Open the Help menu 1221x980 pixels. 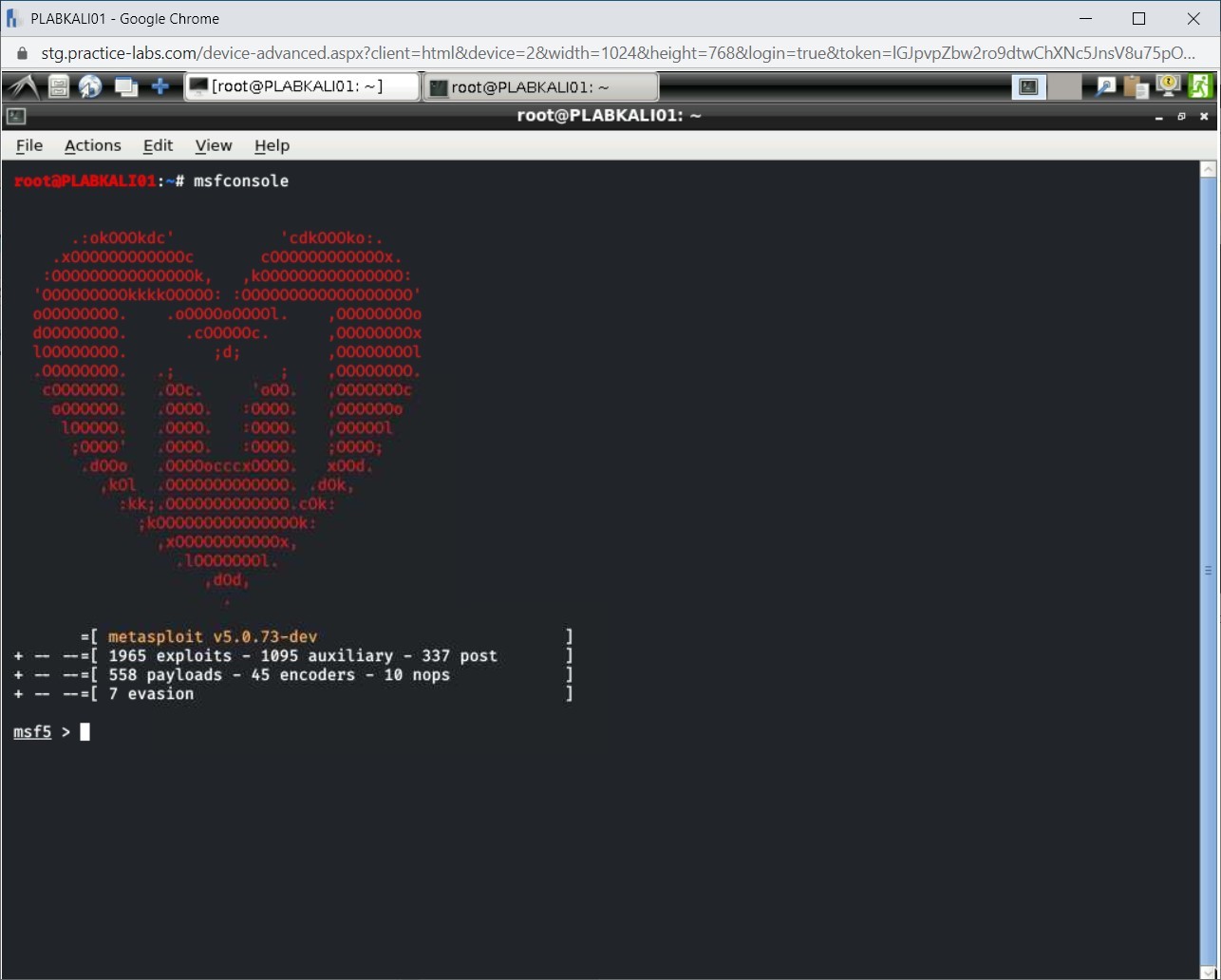pyautogui.click(x=272, y=145)
